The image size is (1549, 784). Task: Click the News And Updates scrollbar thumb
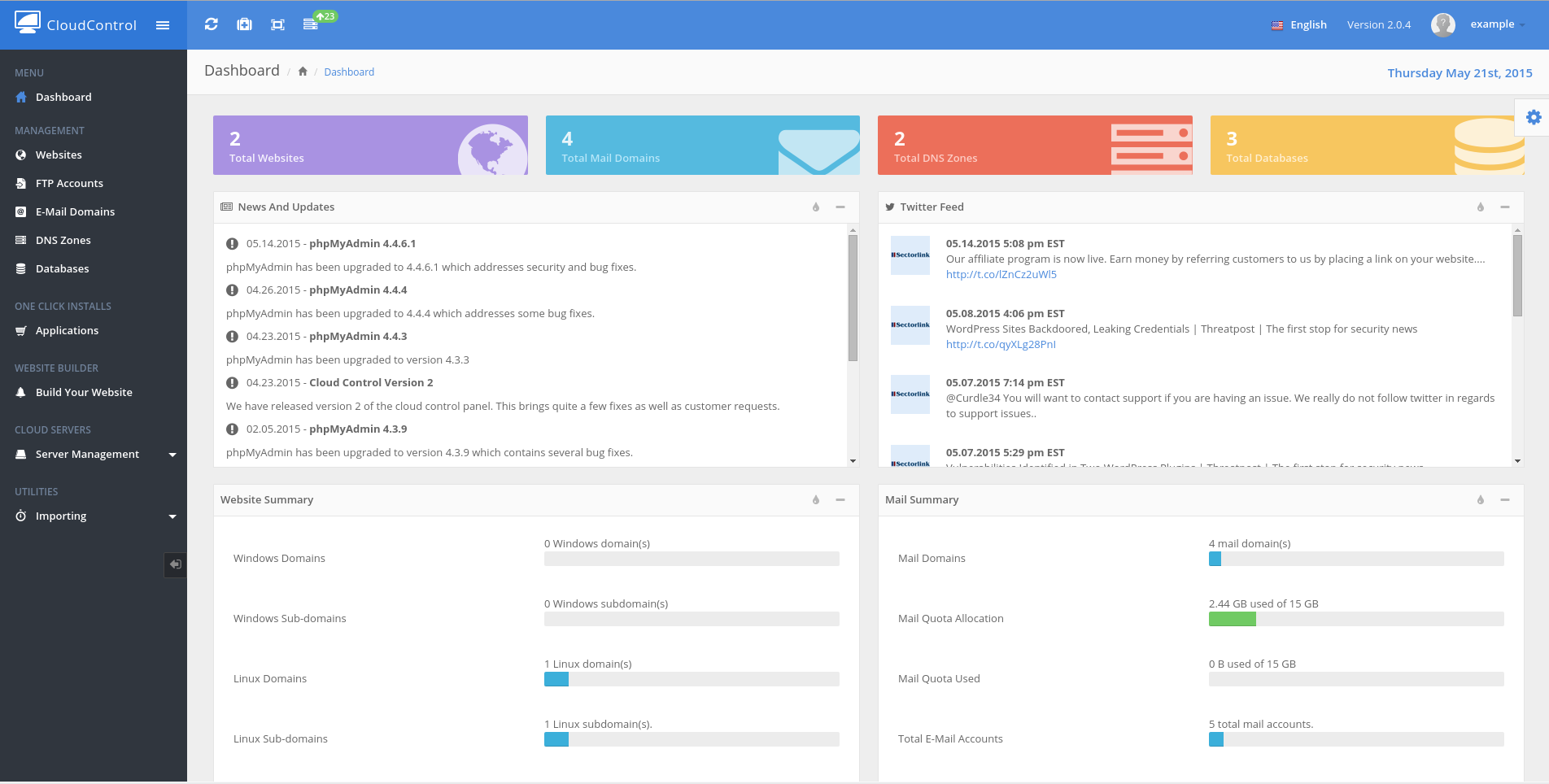(x=853, y=298)
